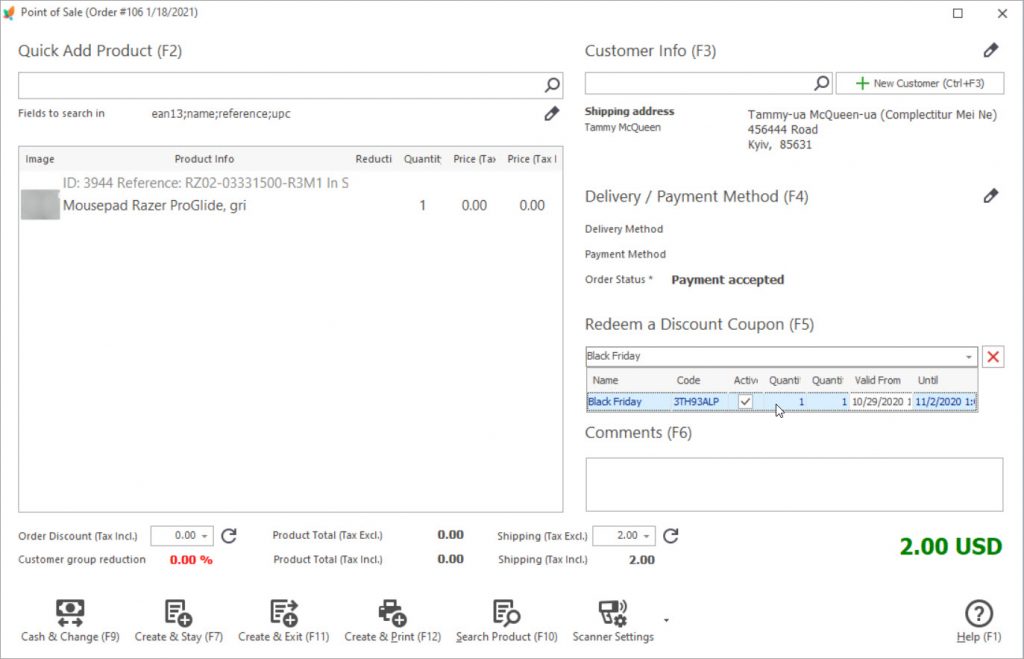The image size is (1024, 659).
Task: Expand the arrow next to Scanner Settings
Action: [666, 618]
